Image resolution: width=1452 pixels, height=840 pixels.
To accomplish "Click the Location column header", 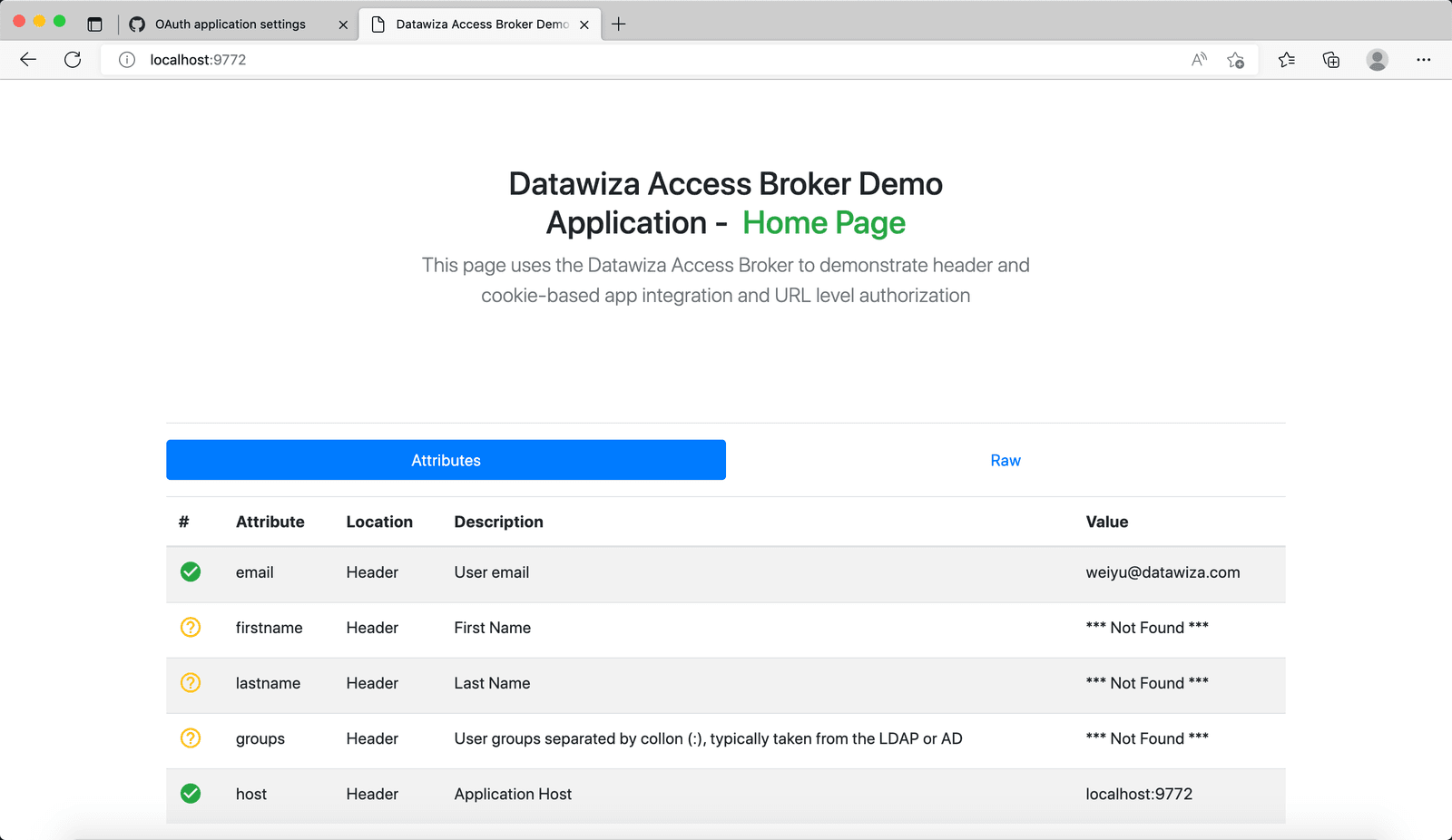I will [x=379, y=522].
